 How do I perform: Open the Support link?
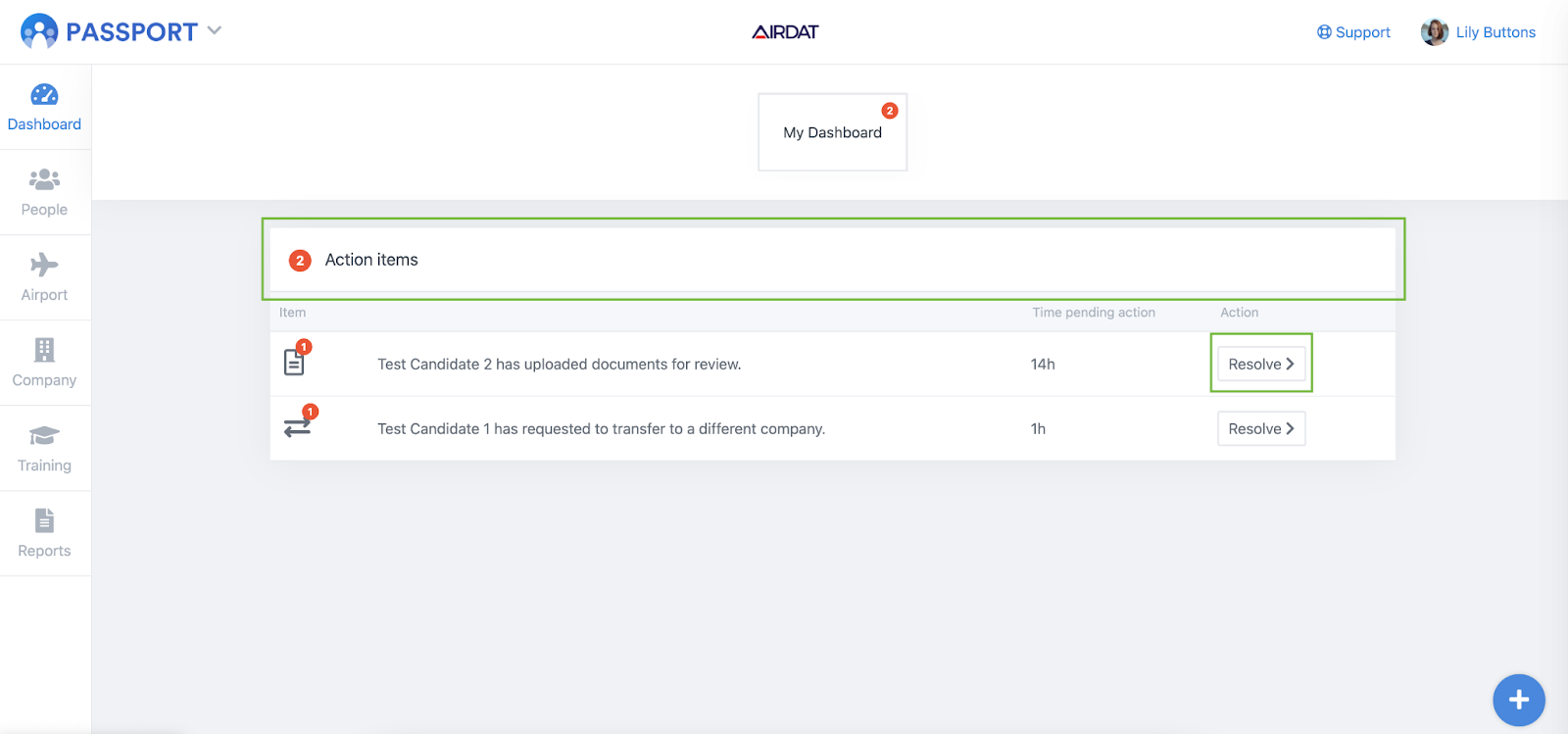coord(1353,32)
